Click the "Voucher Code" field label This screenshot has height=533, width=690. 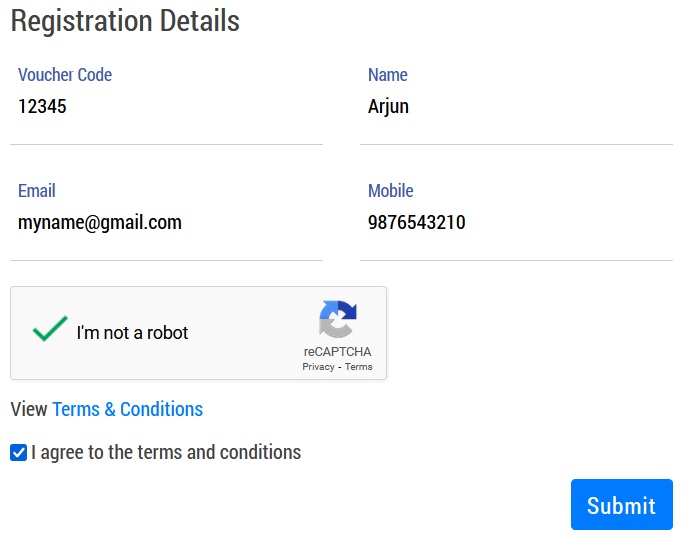[65, 75]
